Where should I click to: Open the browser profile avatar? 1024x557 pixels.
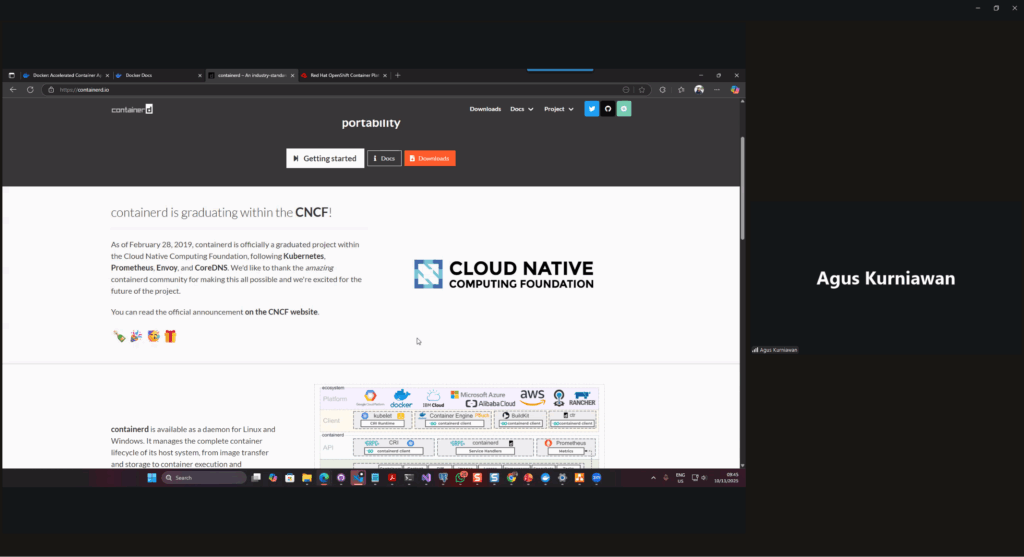699,89
